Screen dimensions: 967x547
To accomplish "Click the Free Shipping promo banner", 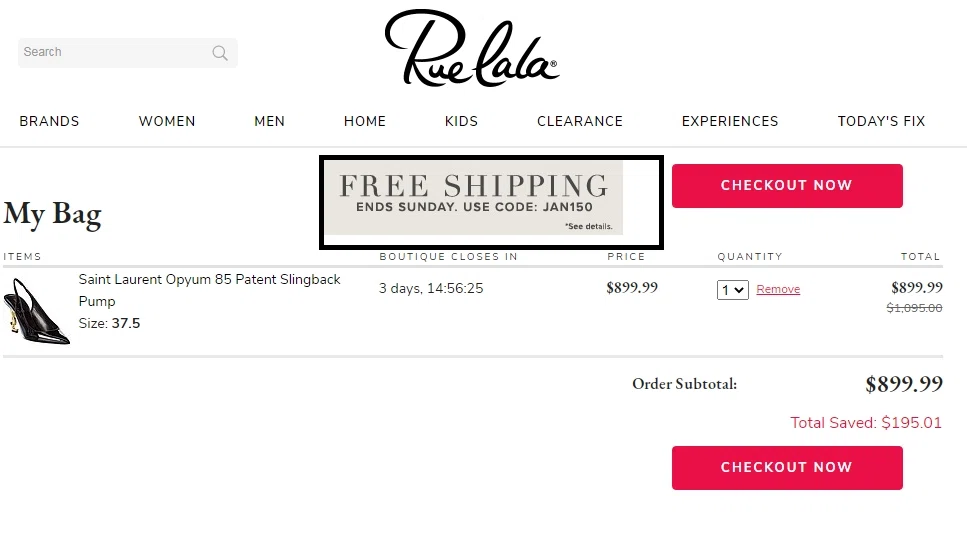I will click(473, 193).
